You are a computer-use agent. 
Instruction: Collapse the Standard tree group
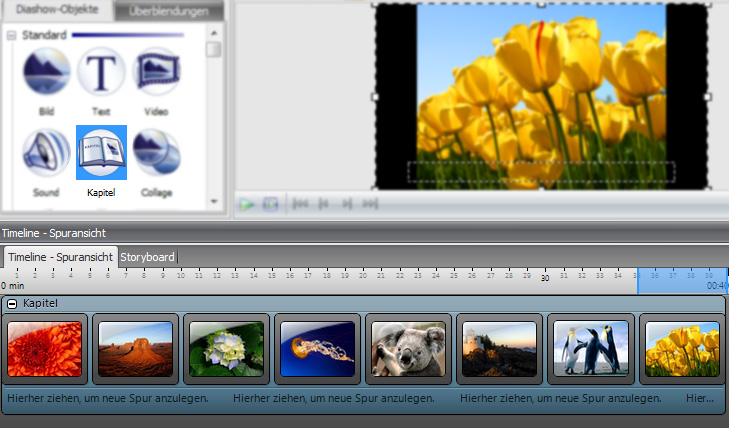click(x=12, y=35)
